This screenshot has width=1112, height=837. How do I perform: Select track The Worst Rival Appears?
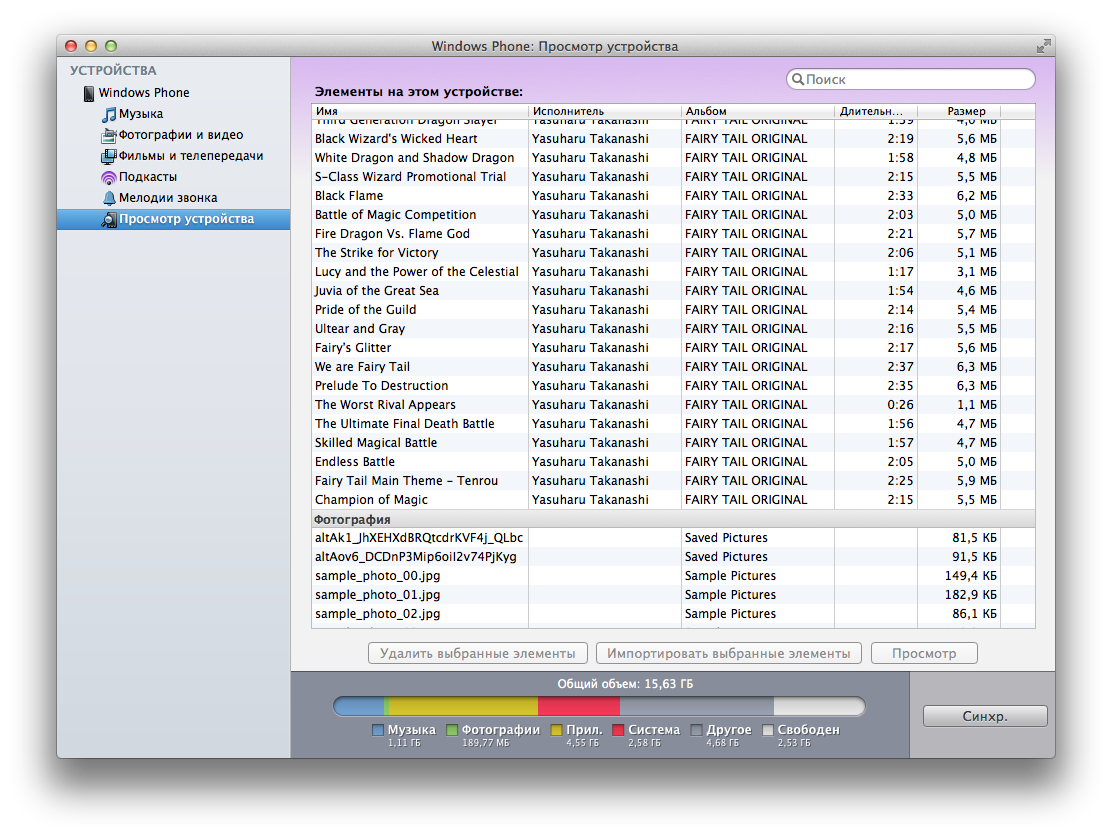(x=673, y=405)
